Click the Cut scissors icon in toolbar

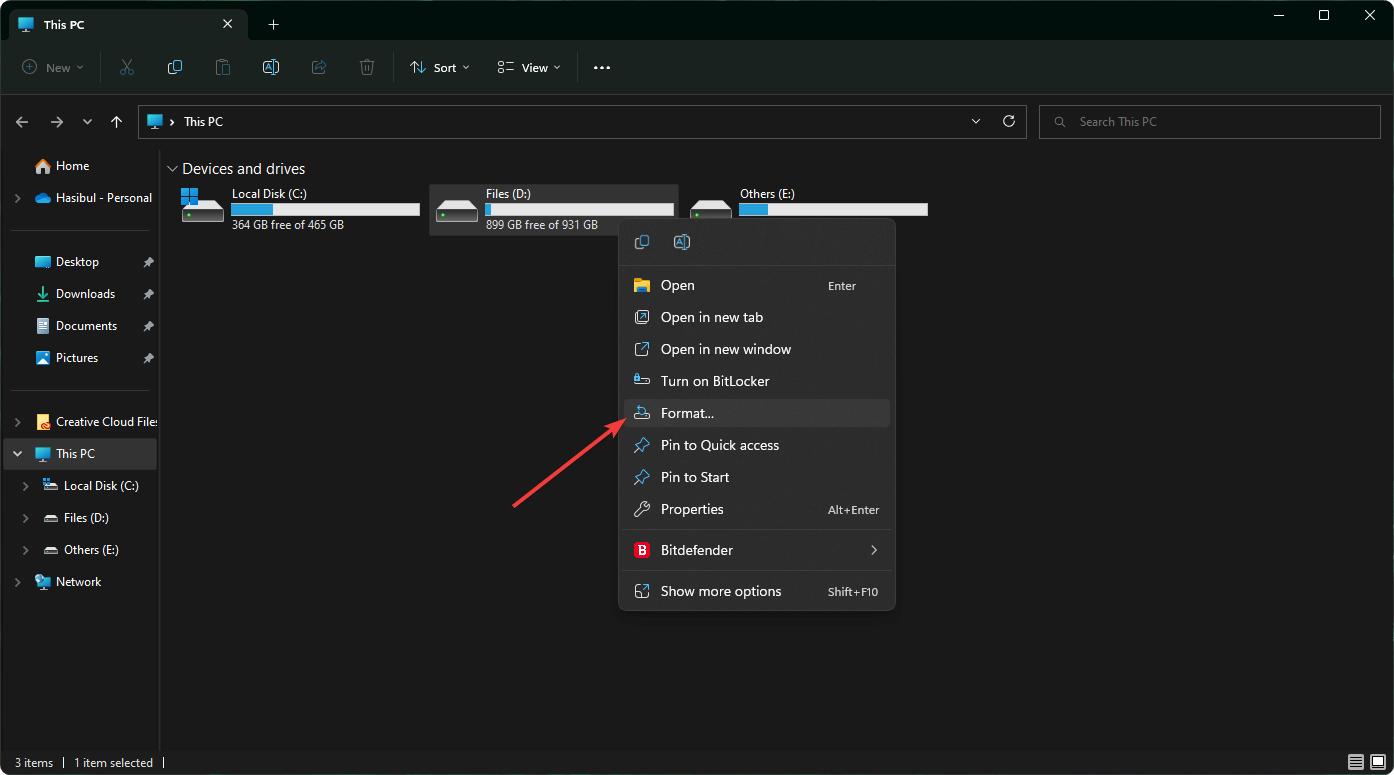point(127,67)
